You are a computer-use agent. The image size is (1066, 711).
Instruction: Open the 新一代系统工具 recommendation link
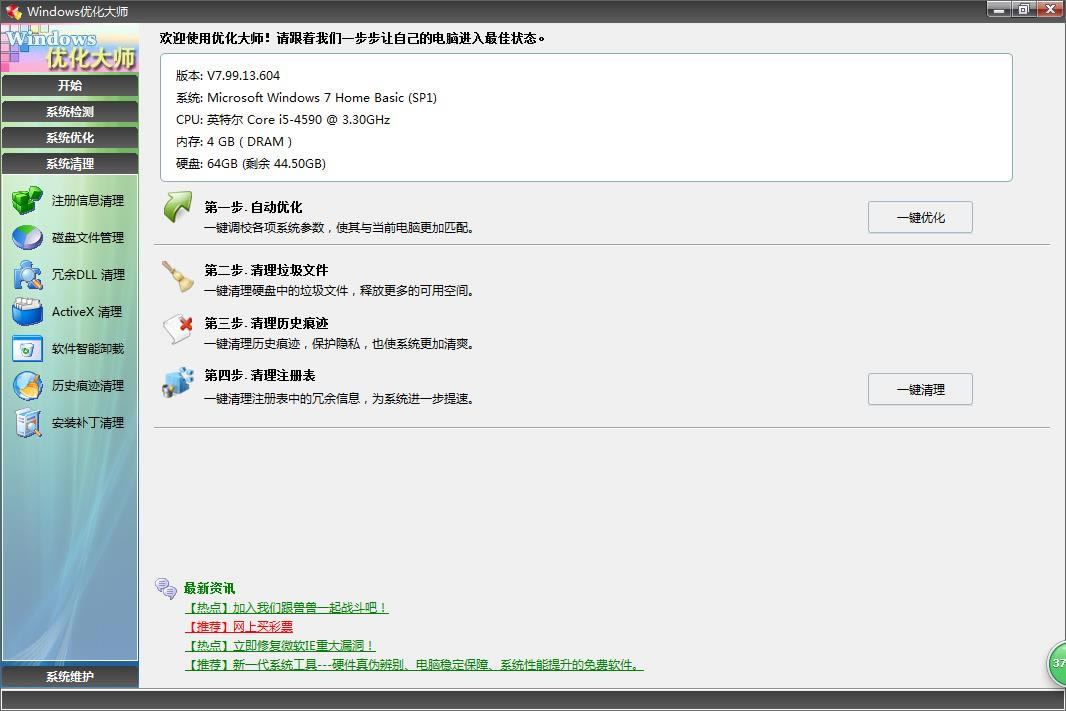414,665
